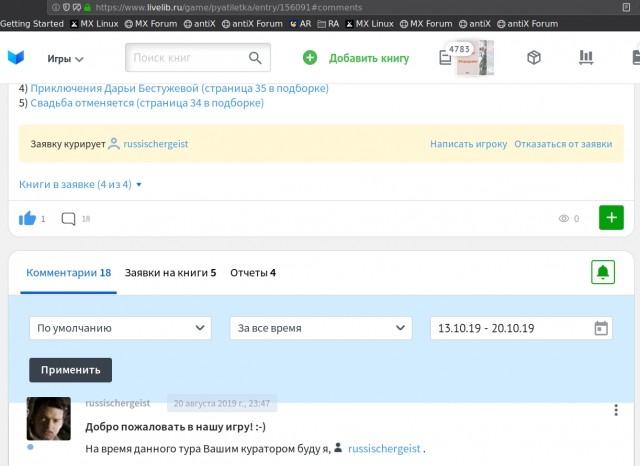640x466 pixels.
Task: Click the green plus add-book icon
Action: coord(310,58)
